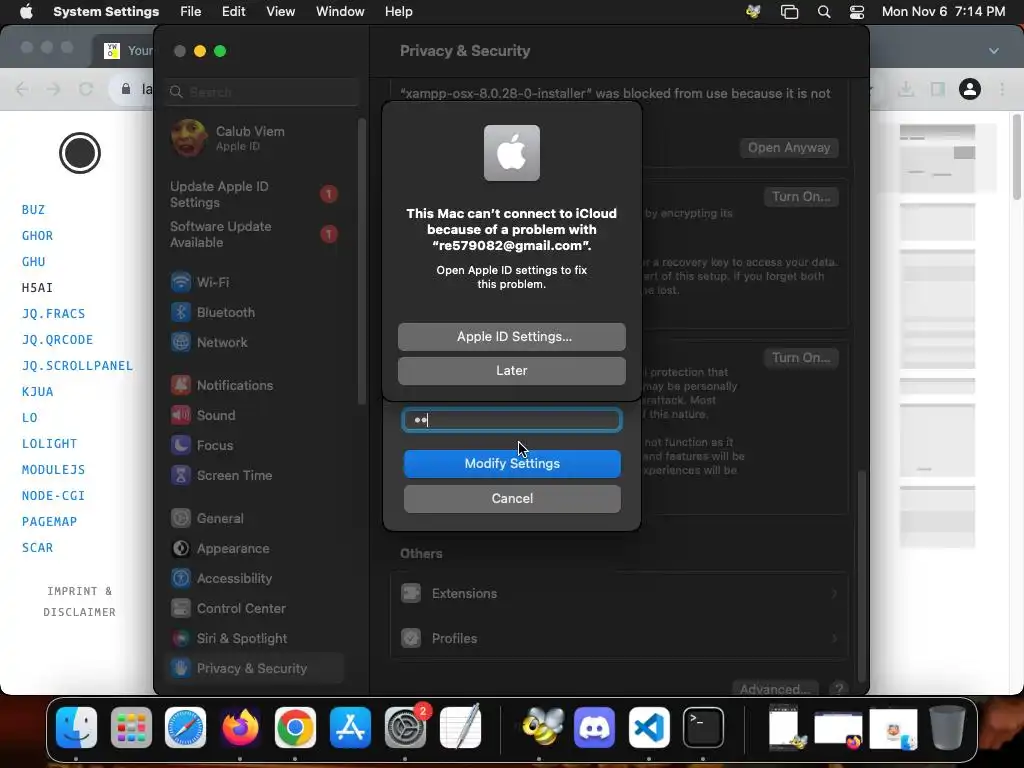This screenshot has width=1024, height=768.
Task: Open Software Update Available item
Action: (x=255, y=234)
